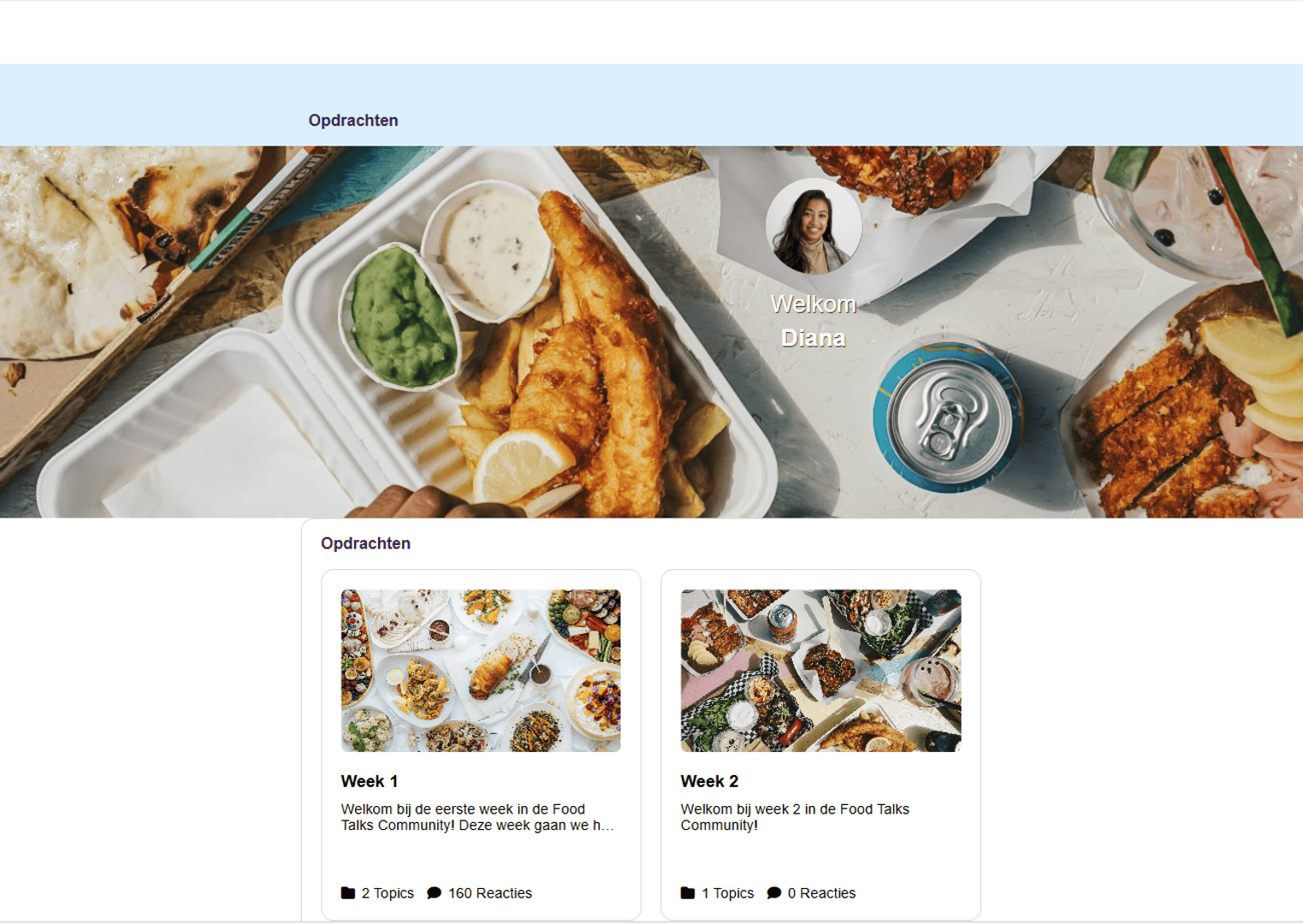Screen dimensions: 1303x924
Task: Click the Week 1 title
Action: click(x=370, y=781)
